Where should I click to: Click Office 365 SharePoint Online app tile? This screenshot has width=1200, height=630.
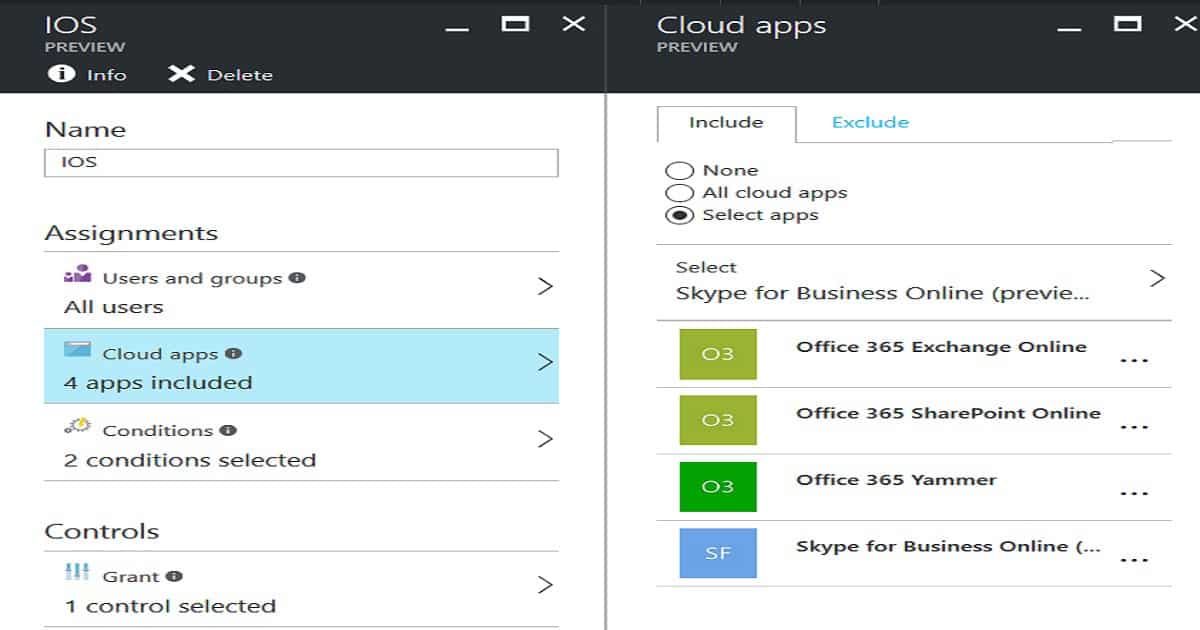click(x=718, y=420)
